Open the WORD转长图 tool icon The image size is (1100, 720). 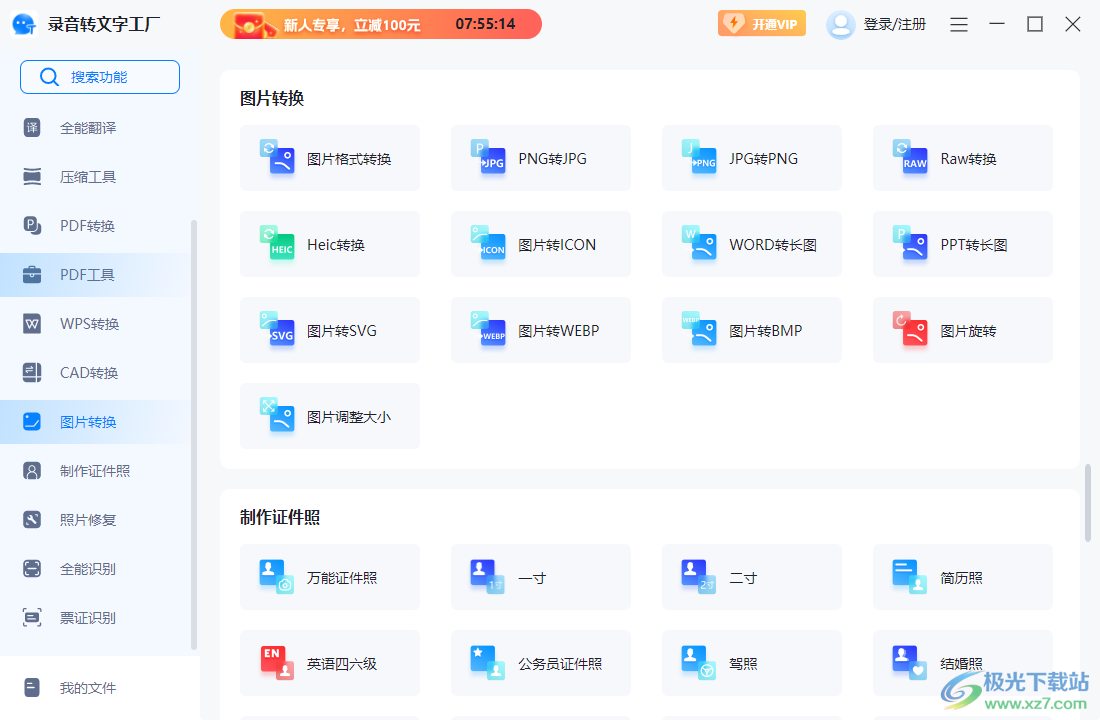(699, 244)
